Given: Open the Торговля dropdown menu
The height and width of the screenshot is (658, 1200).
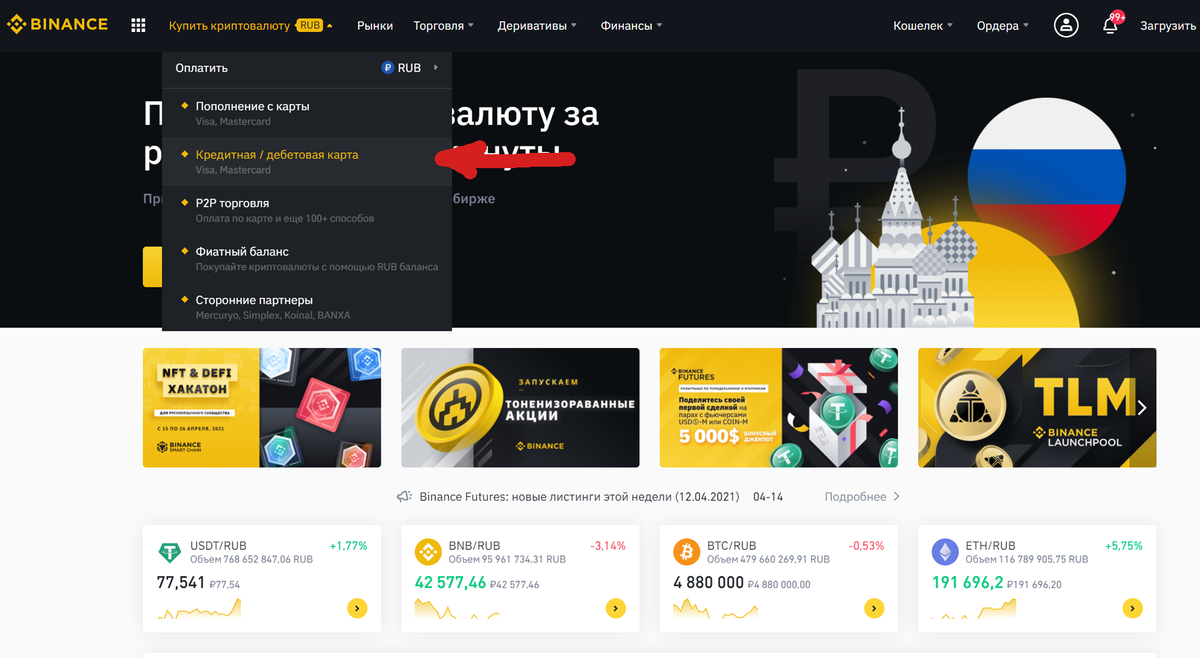Looking at the screenshot, I should point(444,25).
